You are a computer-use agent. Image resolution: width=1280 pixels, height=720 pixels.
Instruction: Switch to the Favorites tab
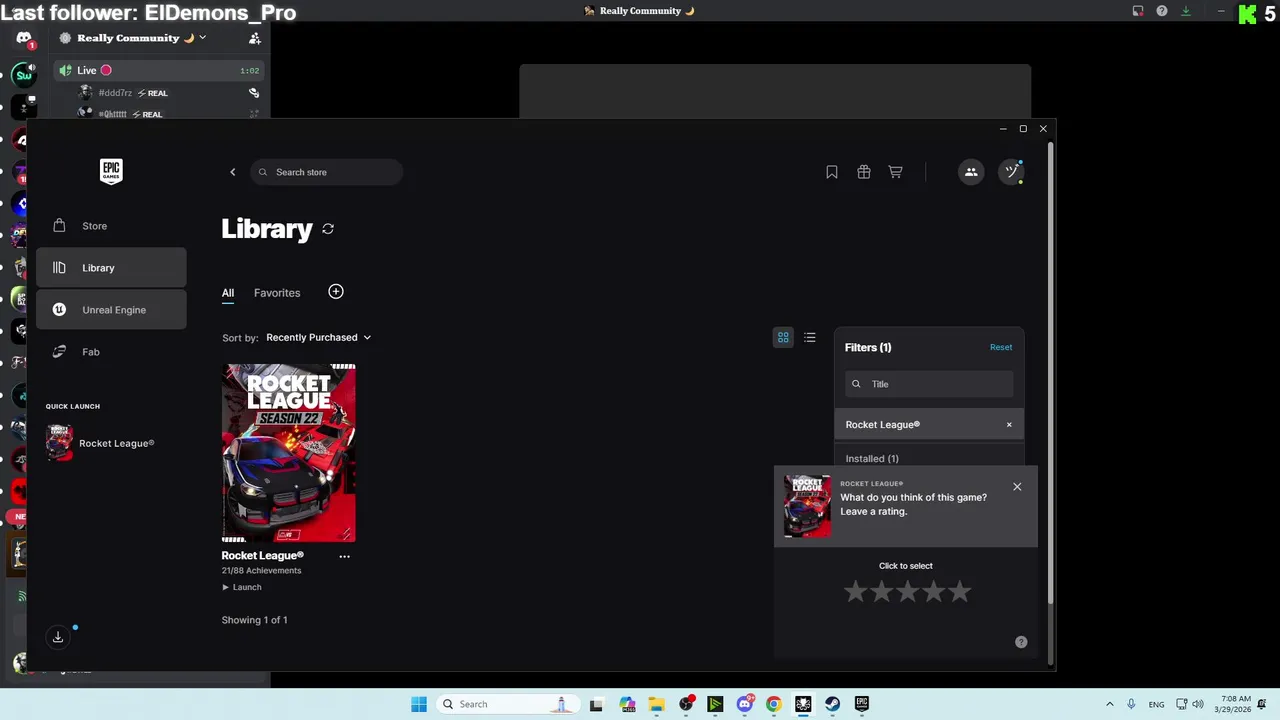coord(277,293)
